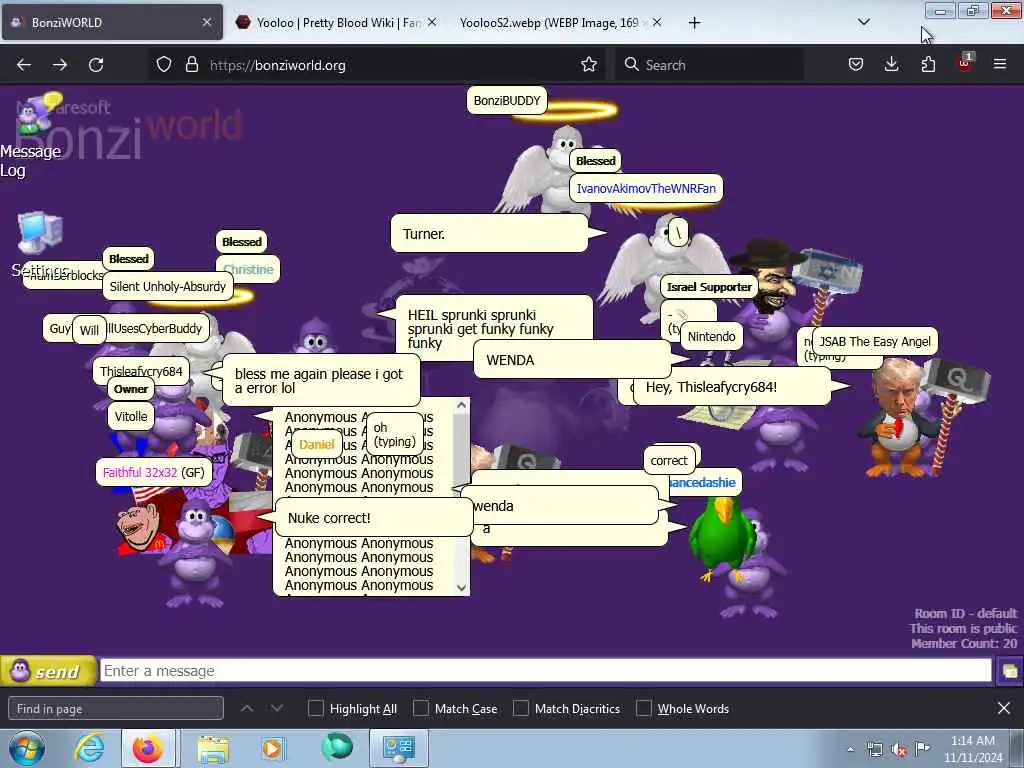1024x768 pixels.
Task: Click the Firefox Search box
Action: coord(709,65)
